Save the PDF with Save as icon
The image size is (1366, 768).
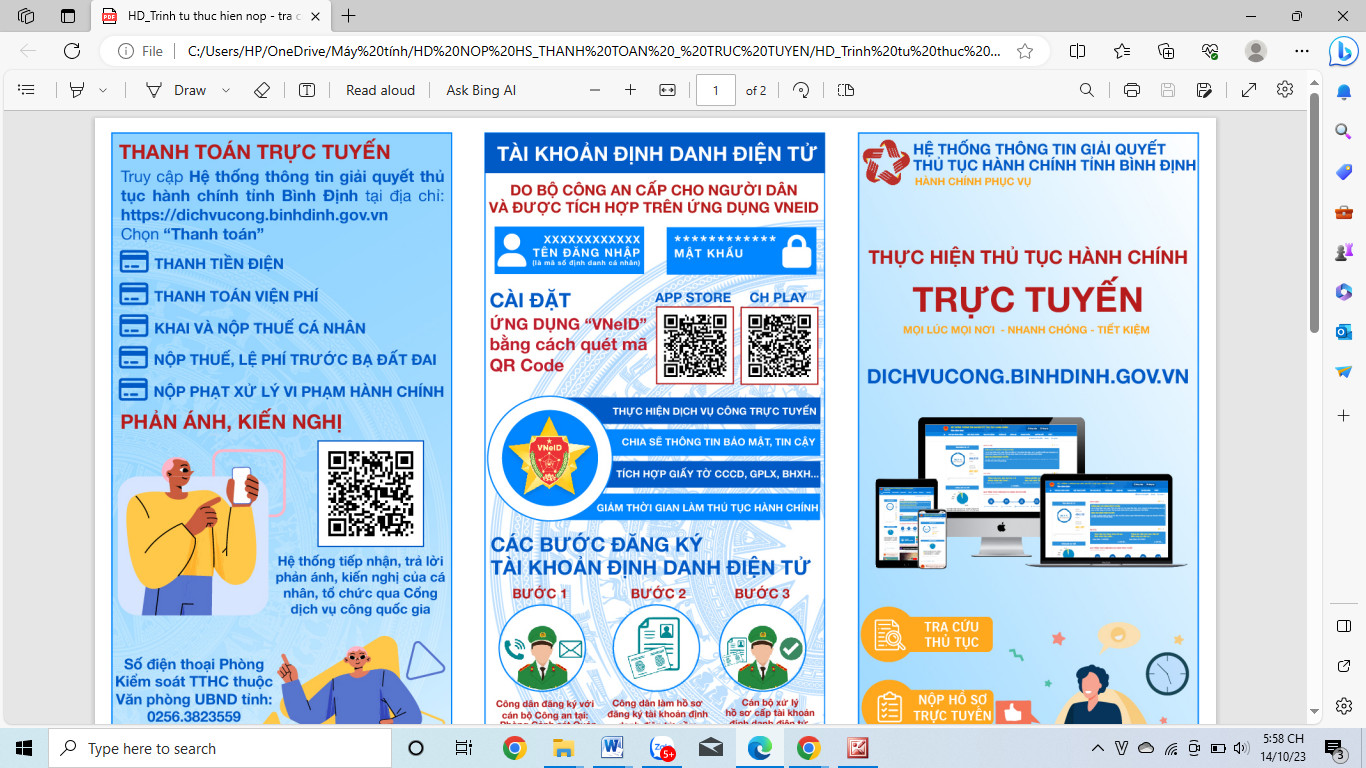(1205, 90)
